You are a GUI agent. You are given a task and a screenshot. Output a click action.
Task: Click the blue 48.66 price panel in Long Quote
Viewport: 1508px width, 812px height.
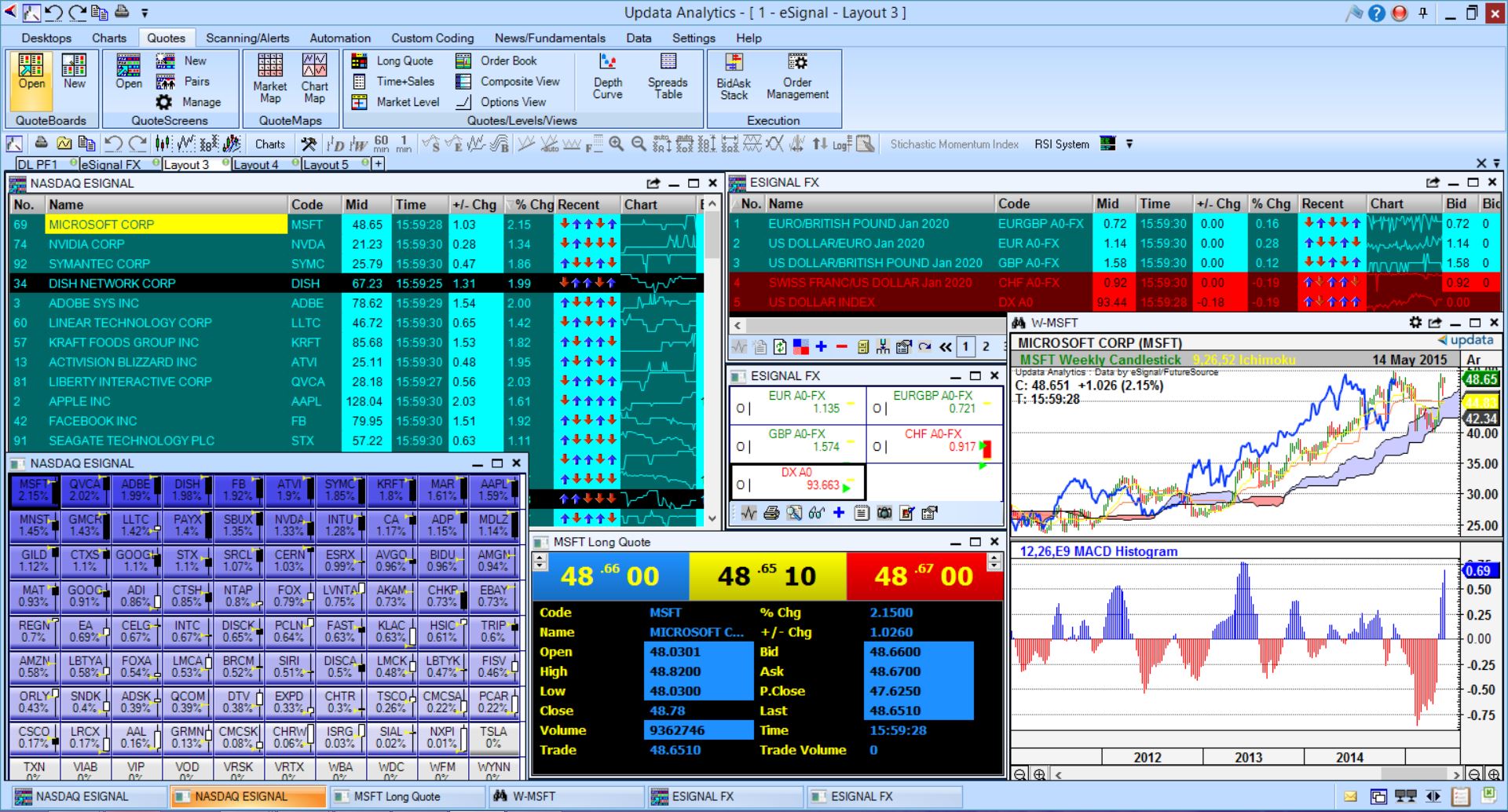[x=610, y=576]
